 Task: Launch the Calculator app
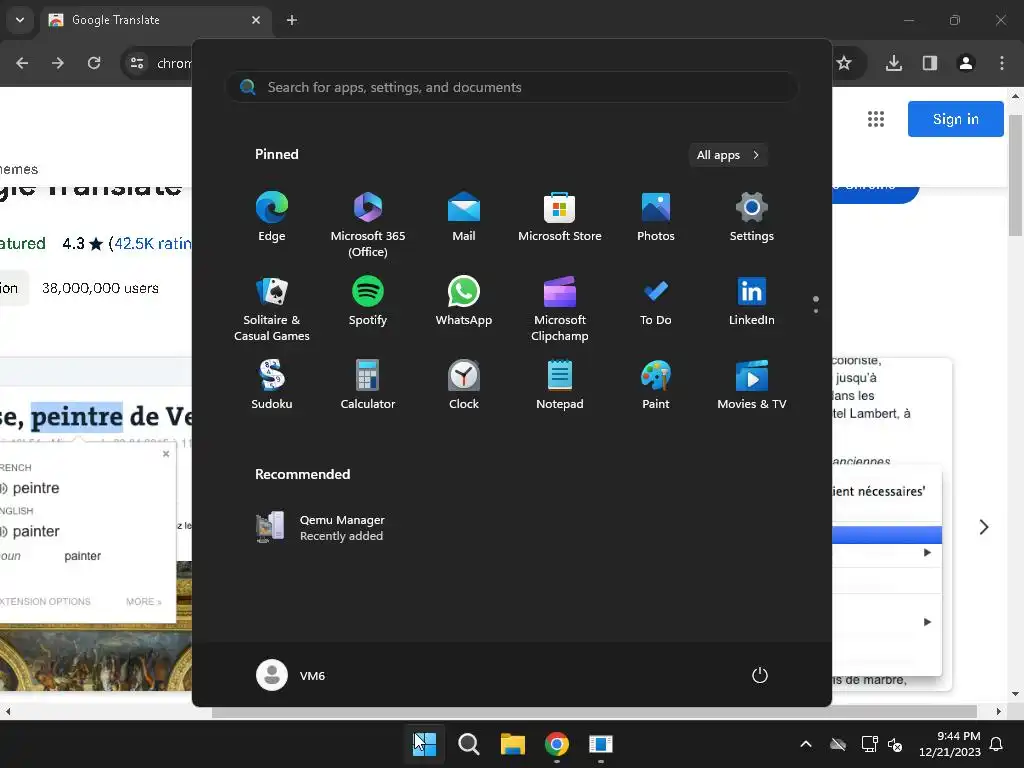(368, 385)
